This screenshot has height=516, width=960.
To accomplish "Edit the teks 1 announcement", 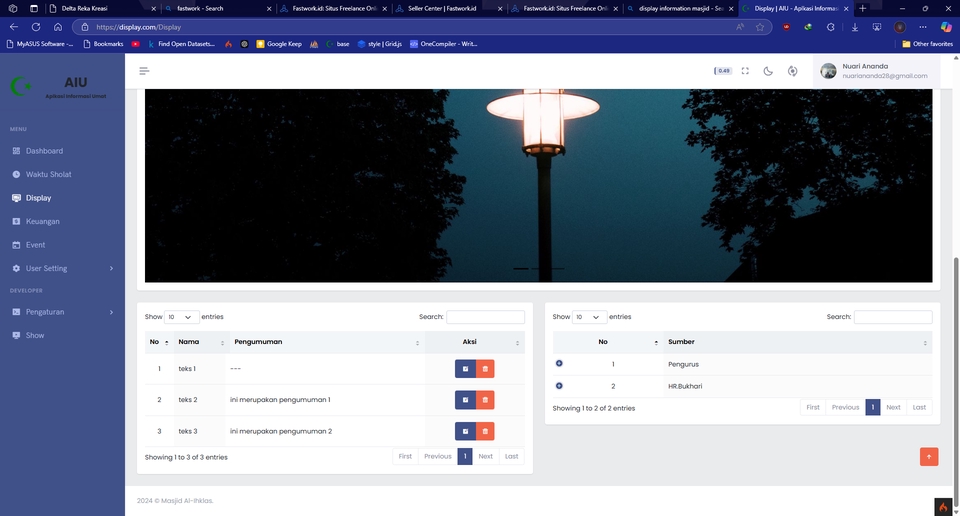I will pyautogui.click(x=465, y=368).
